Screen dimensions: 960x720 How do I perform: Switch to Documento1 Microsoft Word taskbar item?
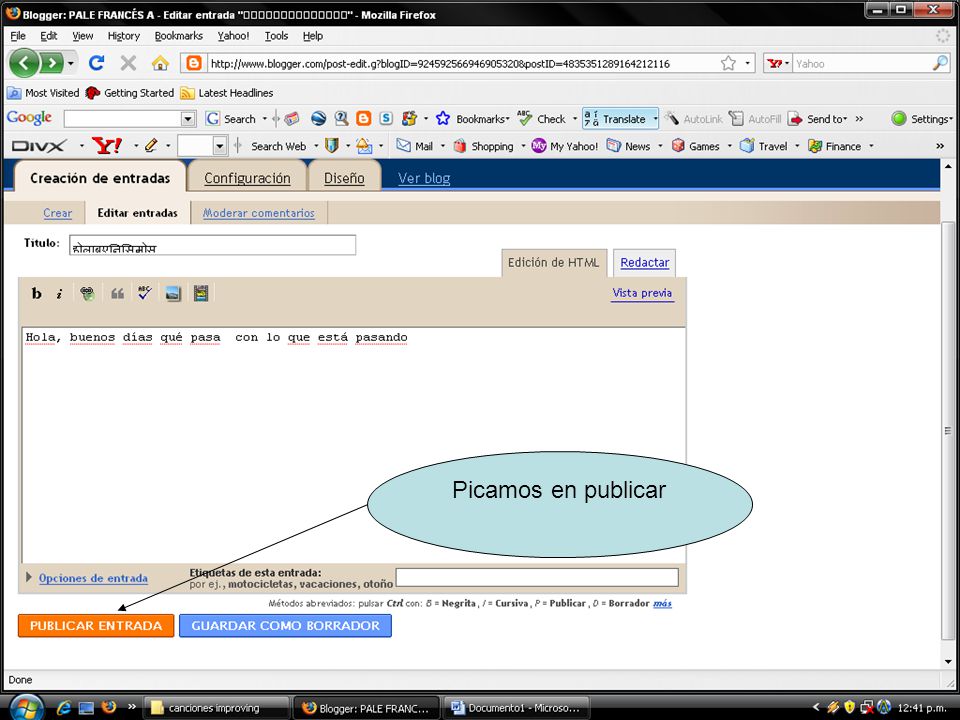click(516, 708)
